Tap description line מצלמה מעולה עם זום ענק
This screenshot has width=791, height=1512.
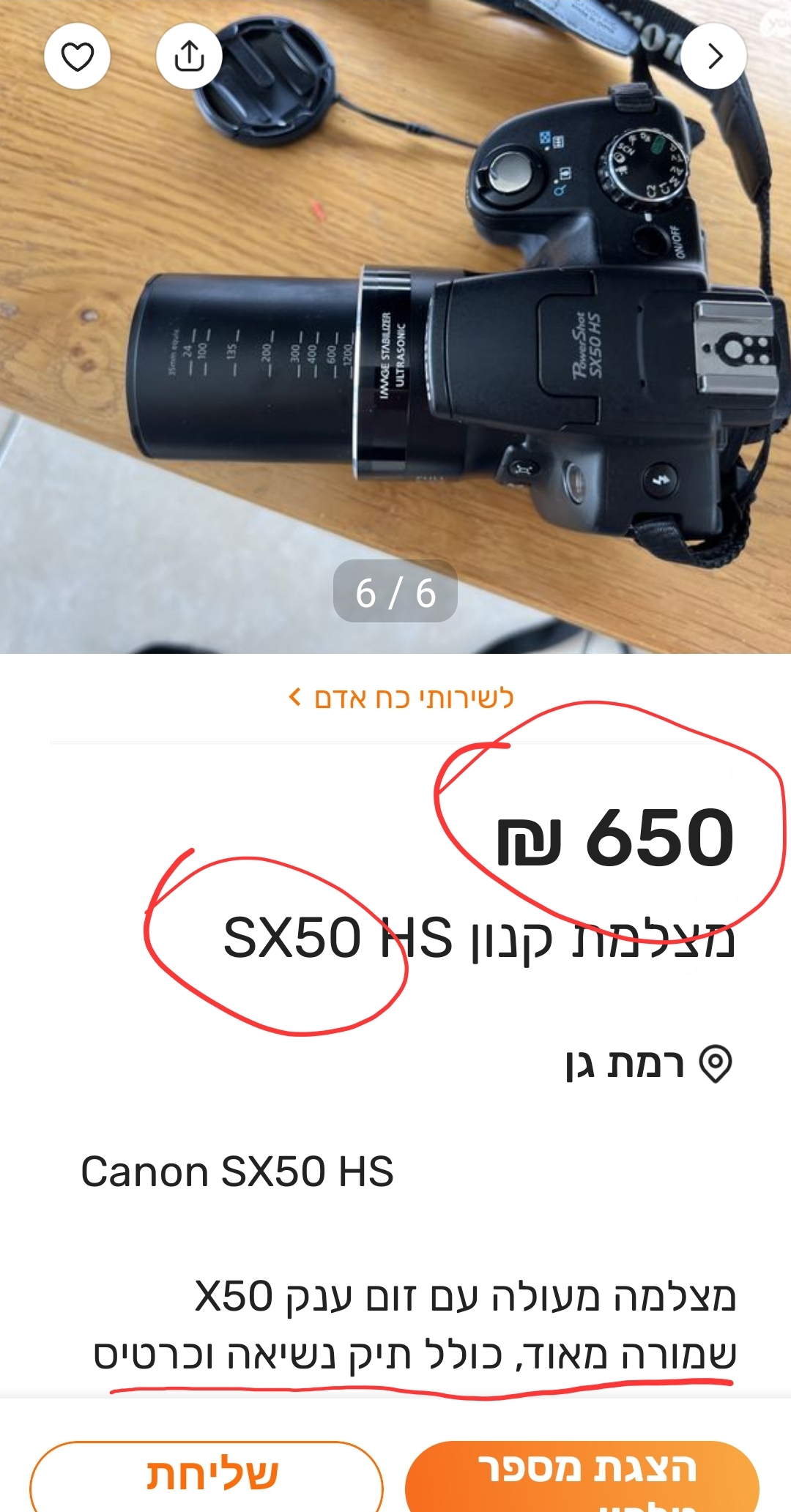[465, 1297]
